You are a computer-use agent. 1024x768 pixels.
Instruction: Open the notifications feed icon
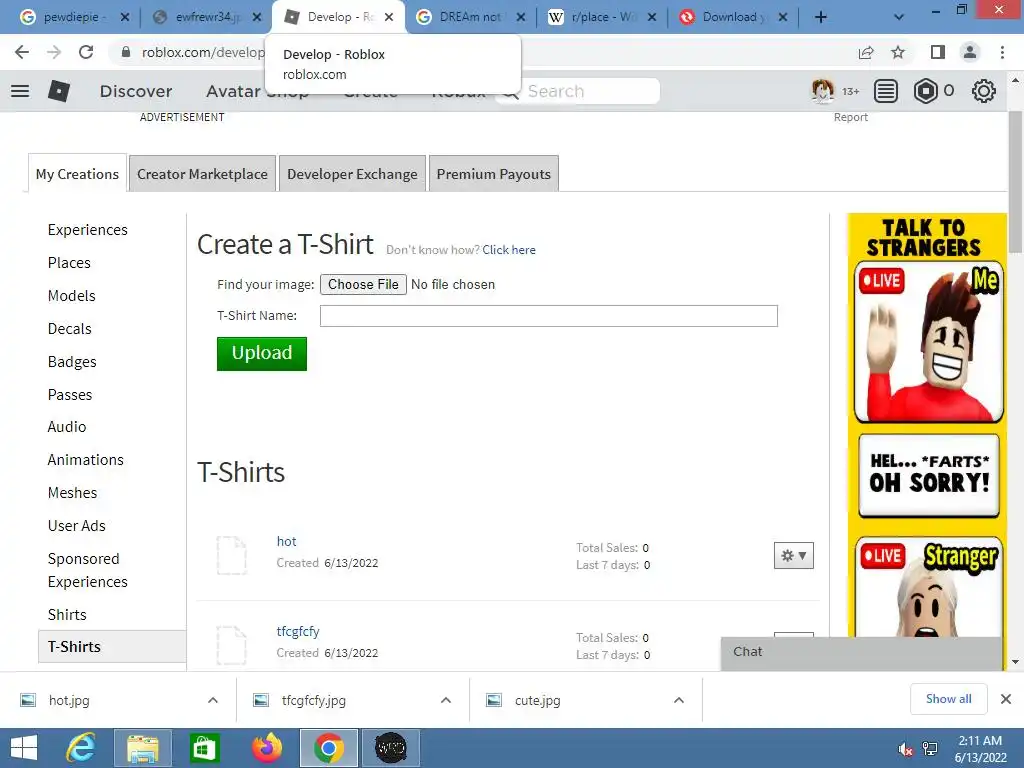886,91
